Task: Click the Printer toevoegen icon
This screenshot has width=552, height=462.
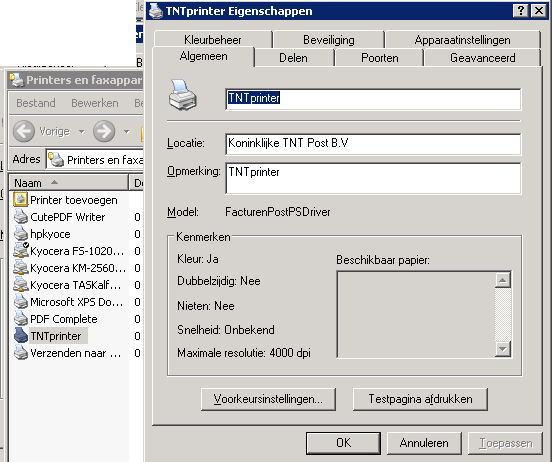Action: [20, 199]
